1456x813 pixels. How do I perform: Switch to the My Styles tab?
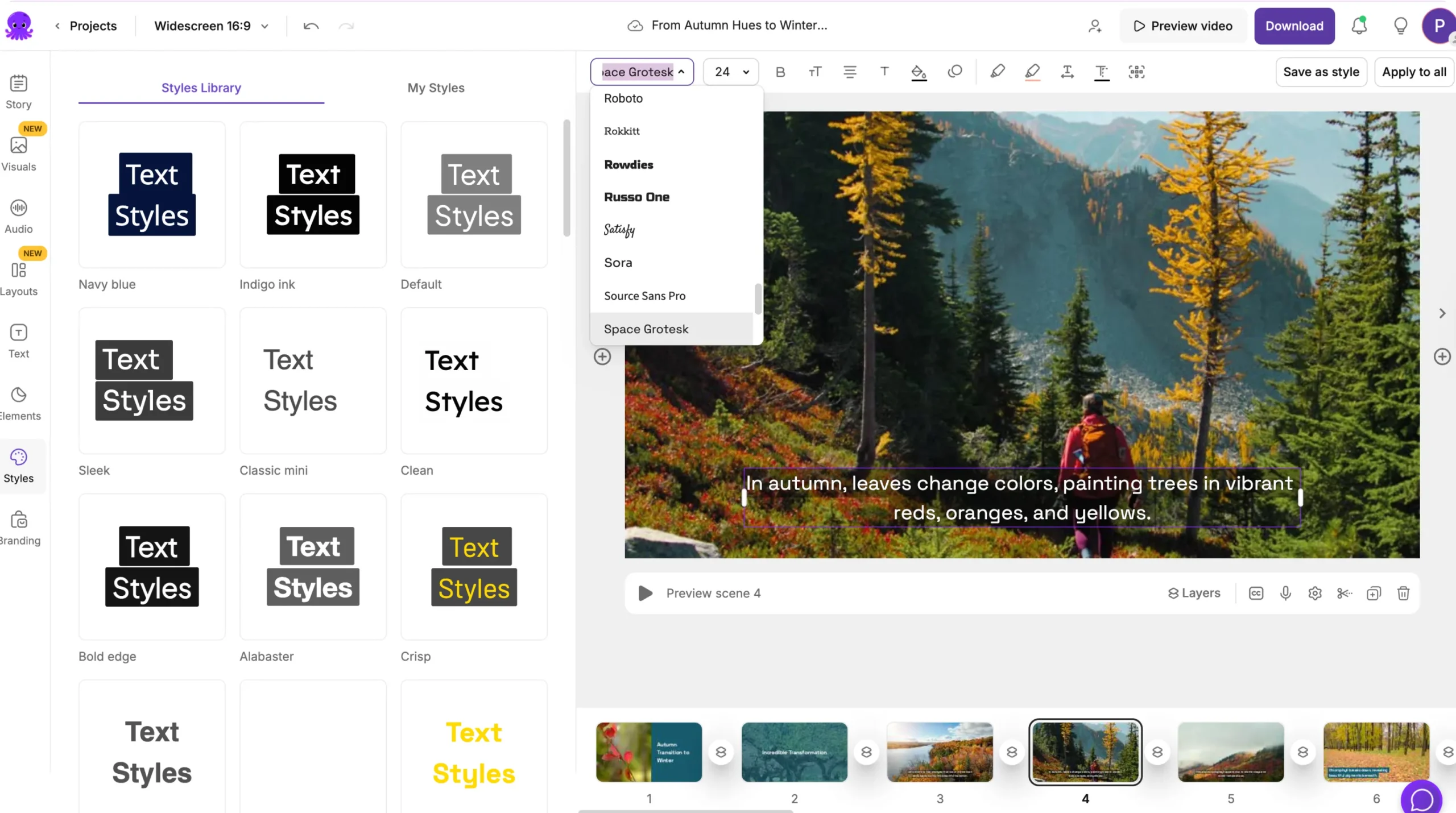tap(436, 88)
